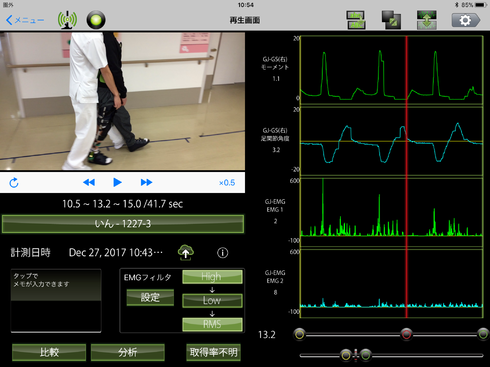Screen dimensions: 490x367
Task: Tap the EMGフィルタ label
Action: [148, 277]
